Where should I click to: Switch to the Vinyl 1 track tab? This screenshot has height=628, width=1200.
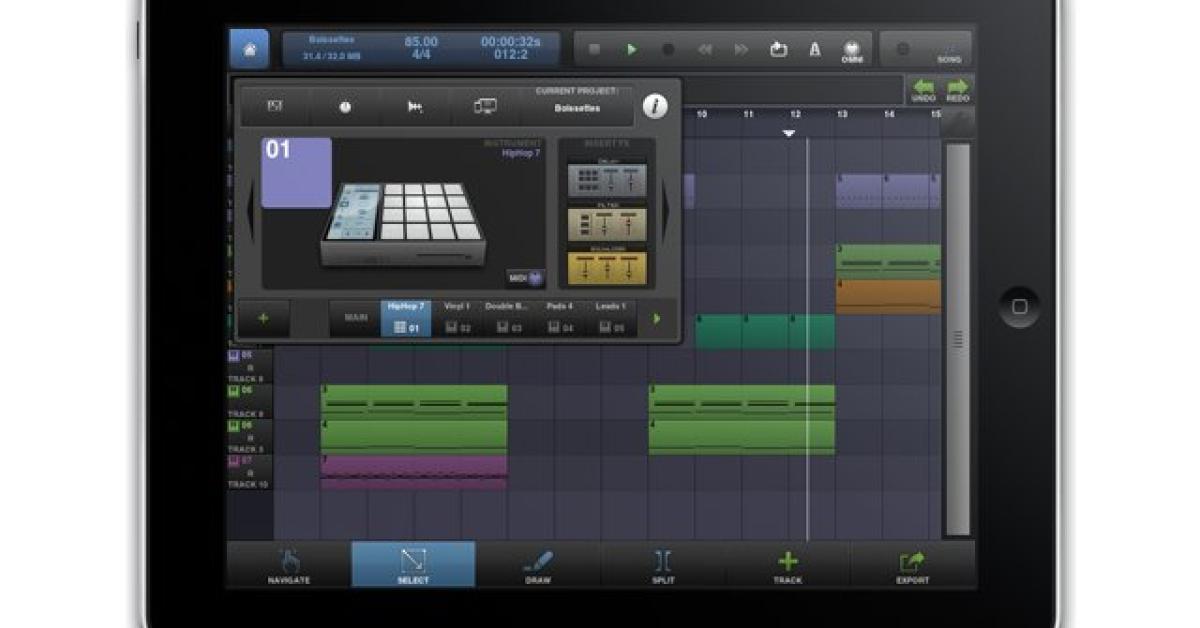pyautogui.click(x=457, y=318)
